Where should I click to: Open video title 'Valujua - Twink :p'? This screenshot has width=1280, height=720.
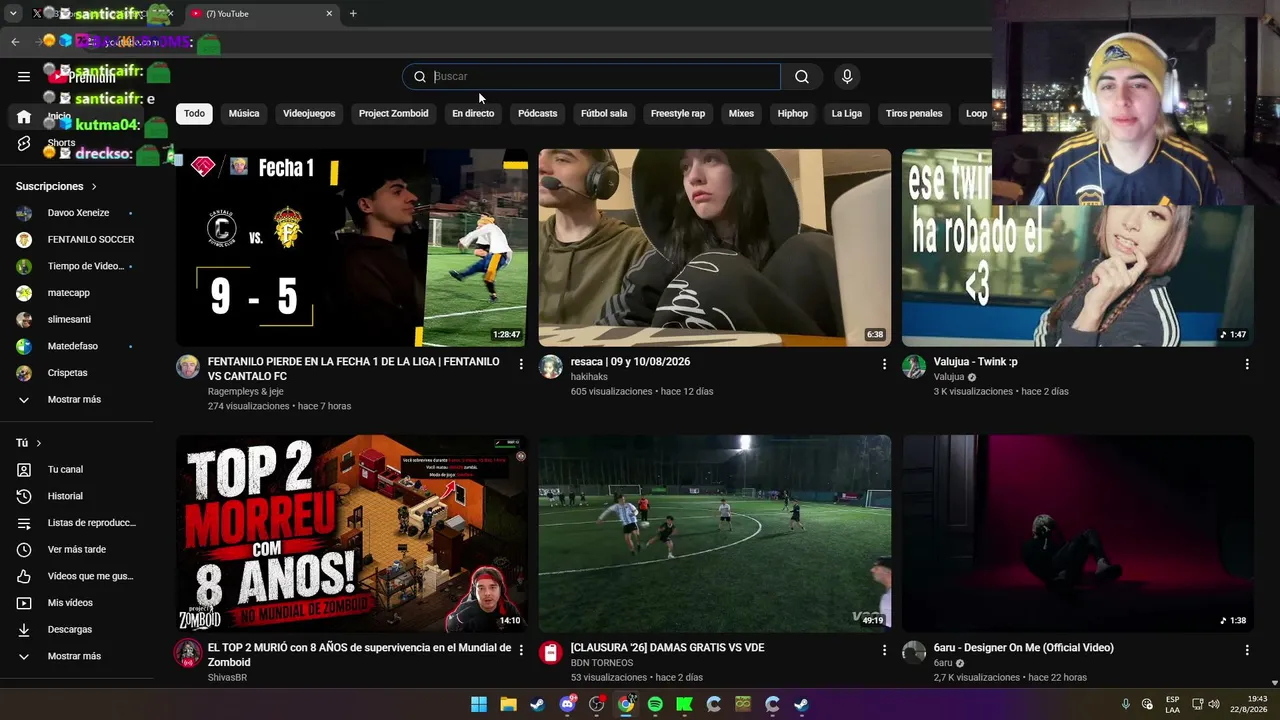[975, 362]
